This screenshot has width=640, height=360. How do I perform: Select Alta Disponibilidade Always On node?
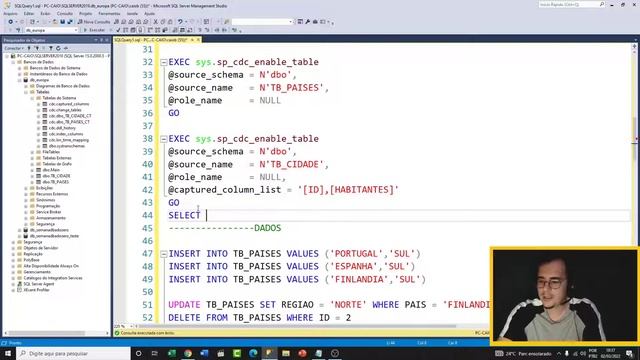click(x=51, y=266)
